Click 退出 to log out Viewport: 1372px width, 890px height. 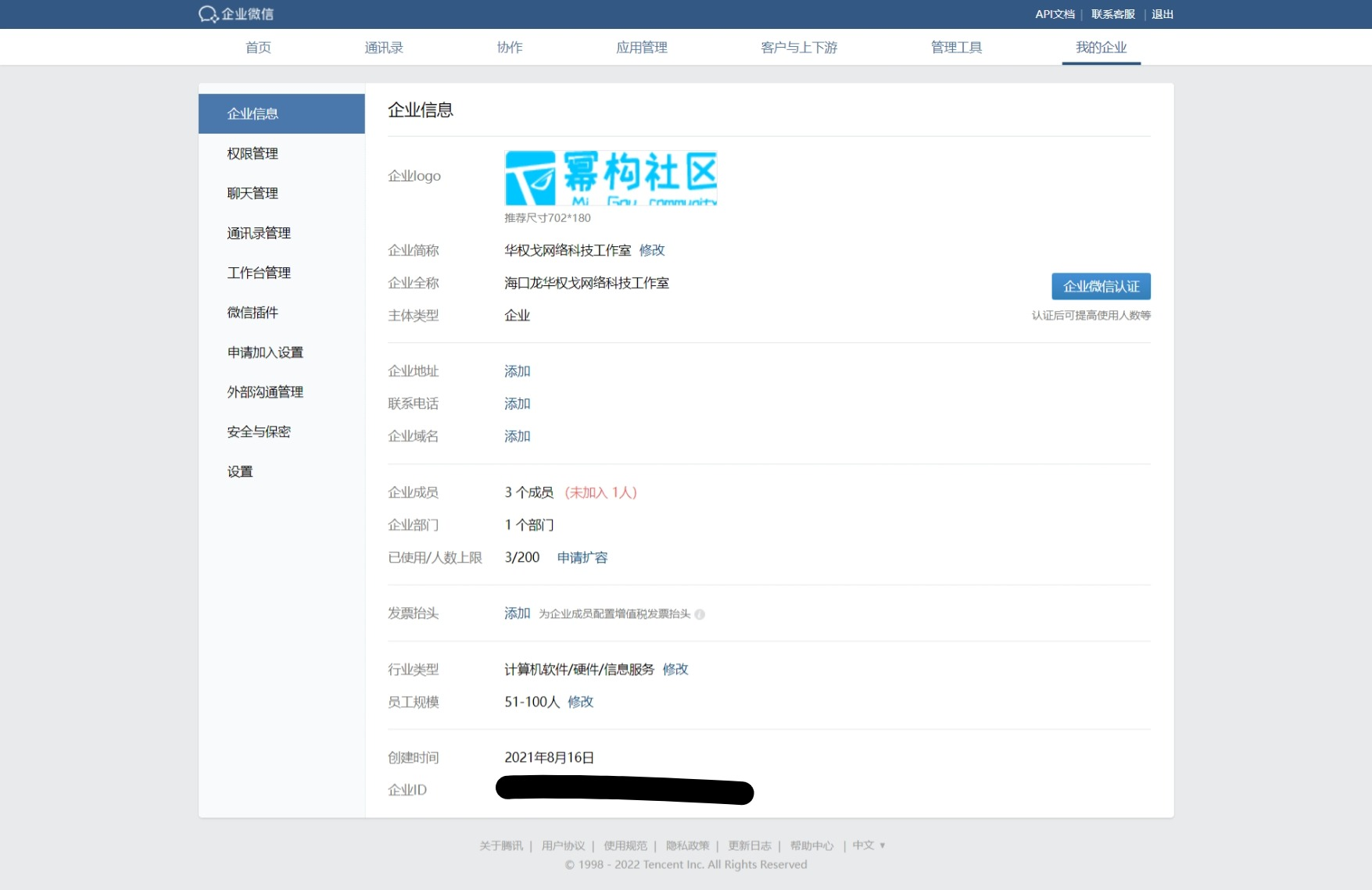coord(1162,14)
